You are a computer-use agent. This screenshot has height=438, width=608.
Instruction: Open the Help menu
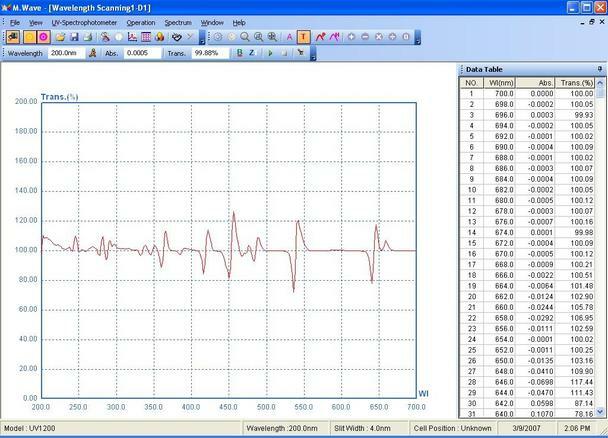pos(239,22)
